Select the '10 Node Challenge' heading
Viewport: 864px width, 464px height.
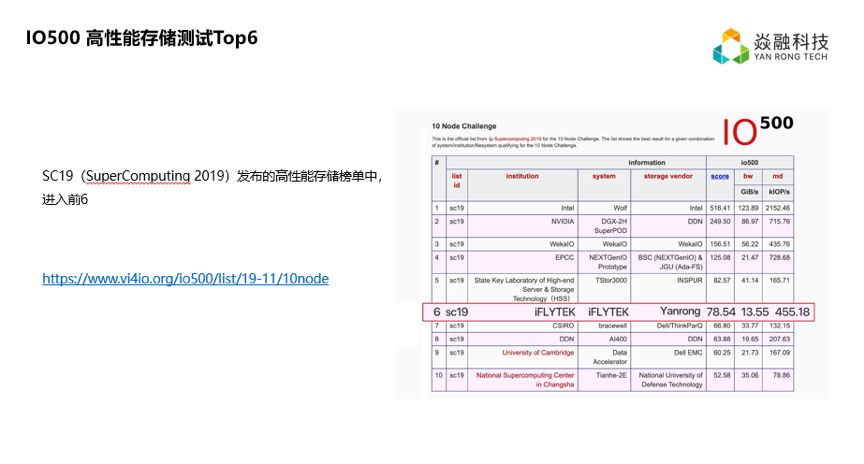[464, 126]
